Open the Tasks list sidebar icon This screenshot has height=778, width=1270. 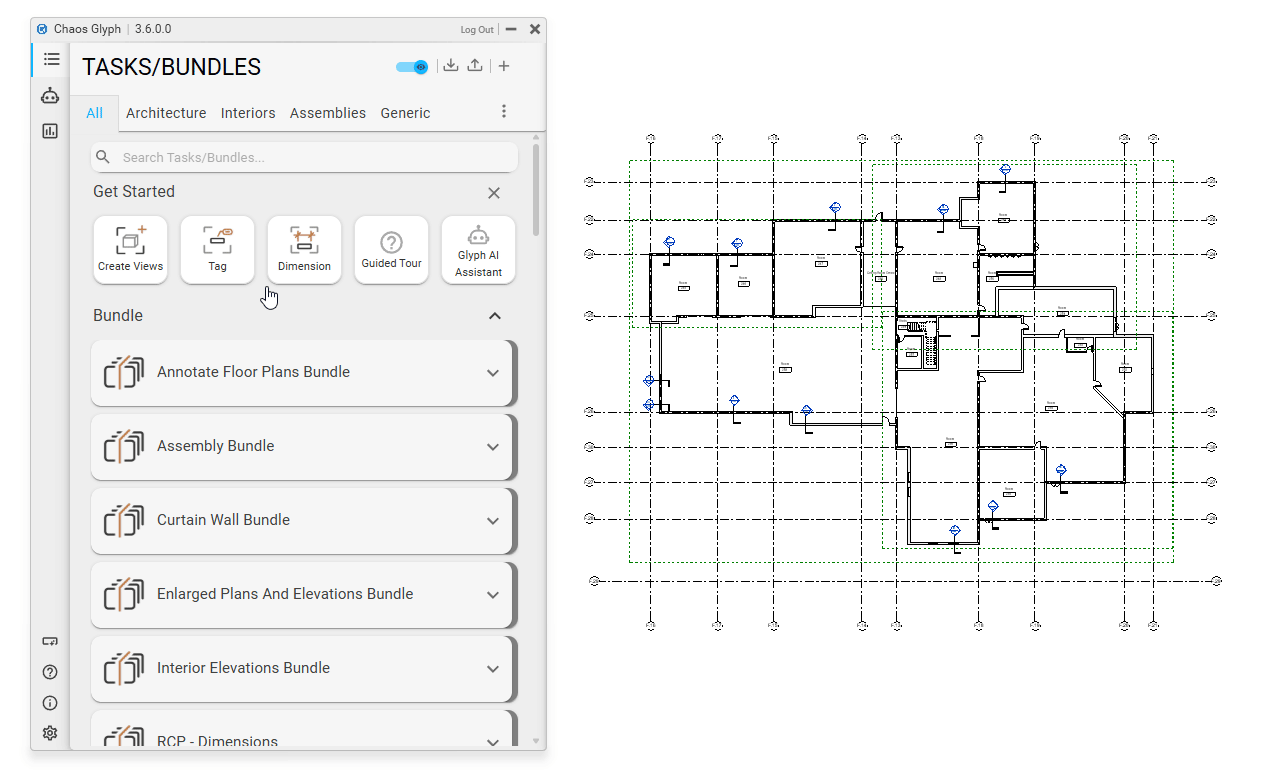51,60
